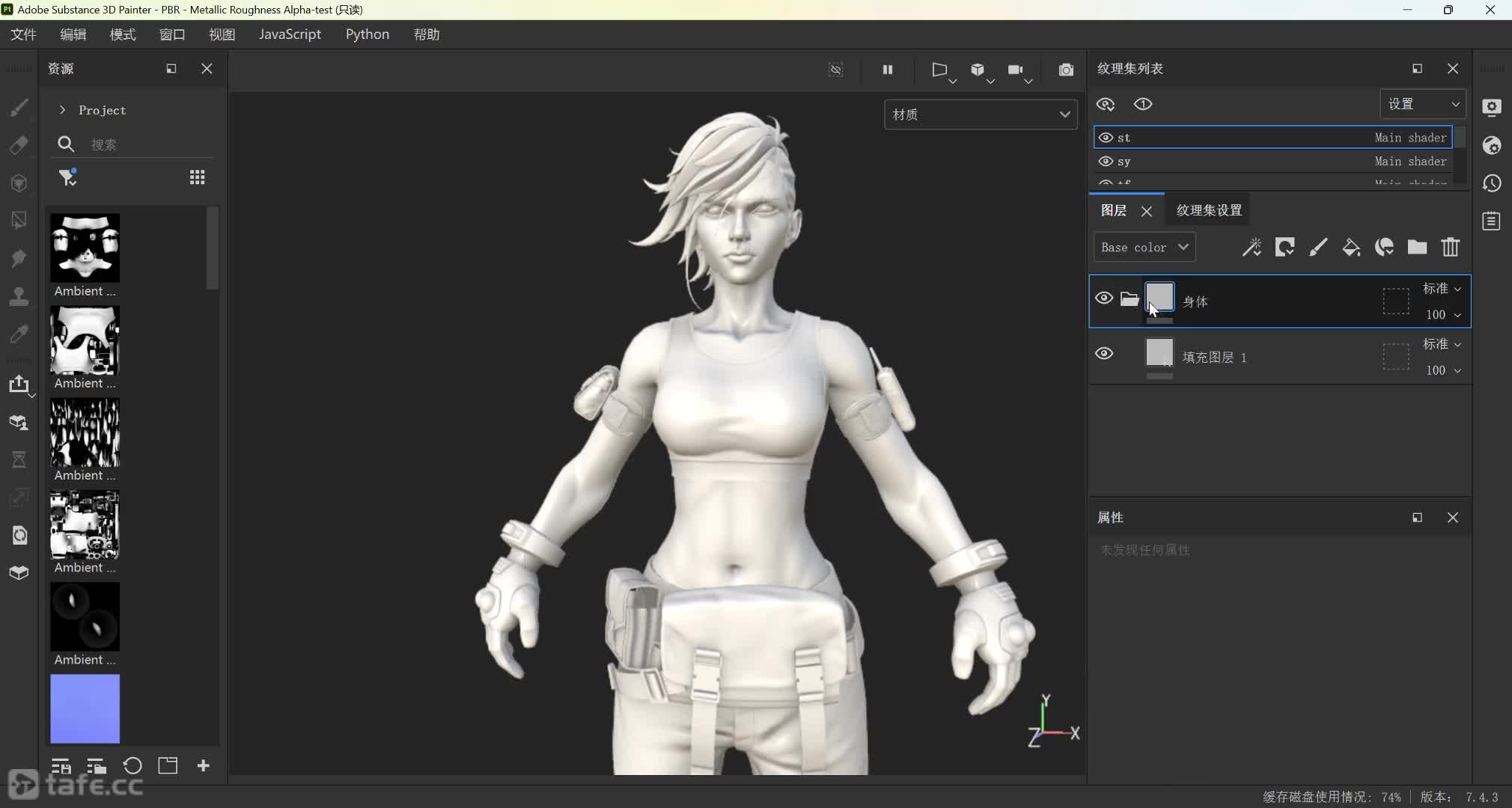Add a folder in Layers toolbar

point(1417,247)
